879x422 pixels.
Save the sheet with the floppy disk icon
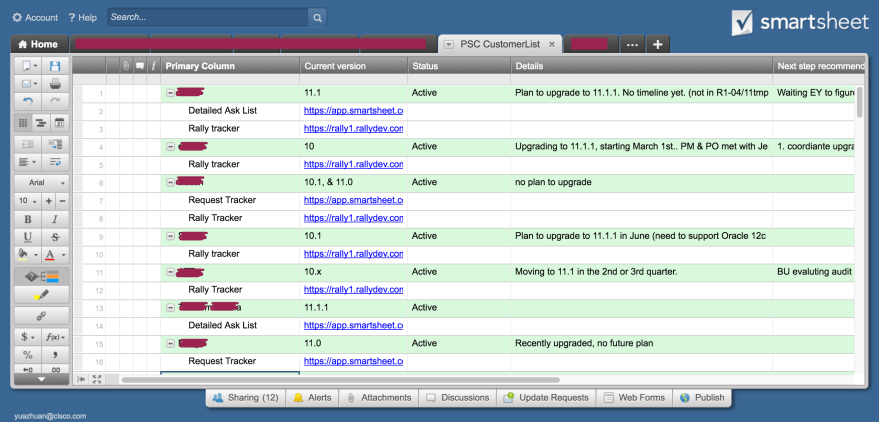click(55, 66)
